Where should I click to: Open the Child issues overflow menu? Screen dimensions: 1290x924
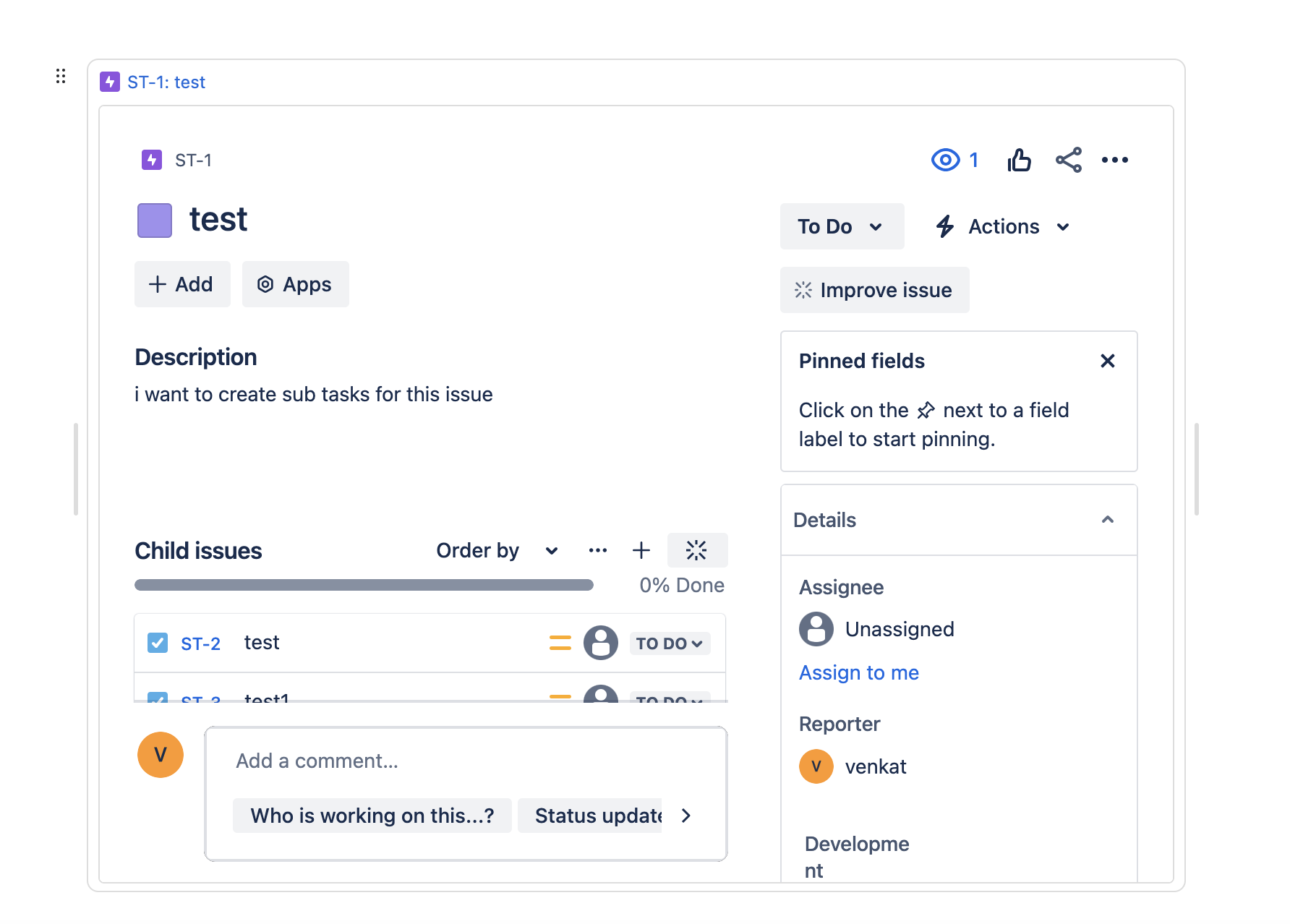(x=597, y=550)
